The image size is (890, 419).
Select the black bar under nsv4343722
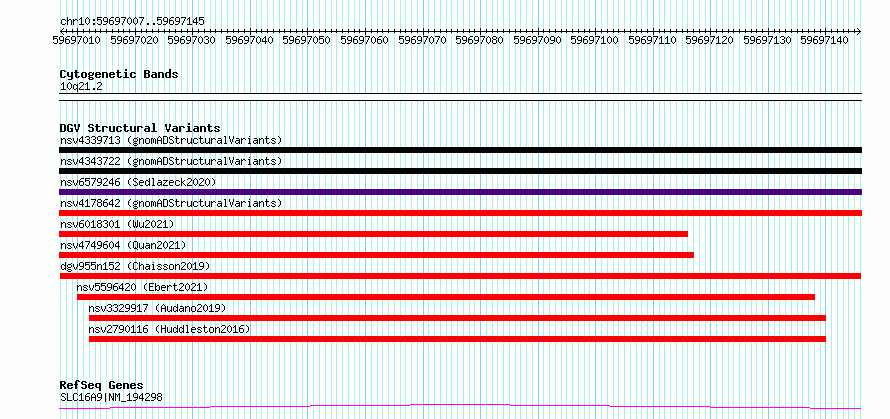tap(460, 171)
